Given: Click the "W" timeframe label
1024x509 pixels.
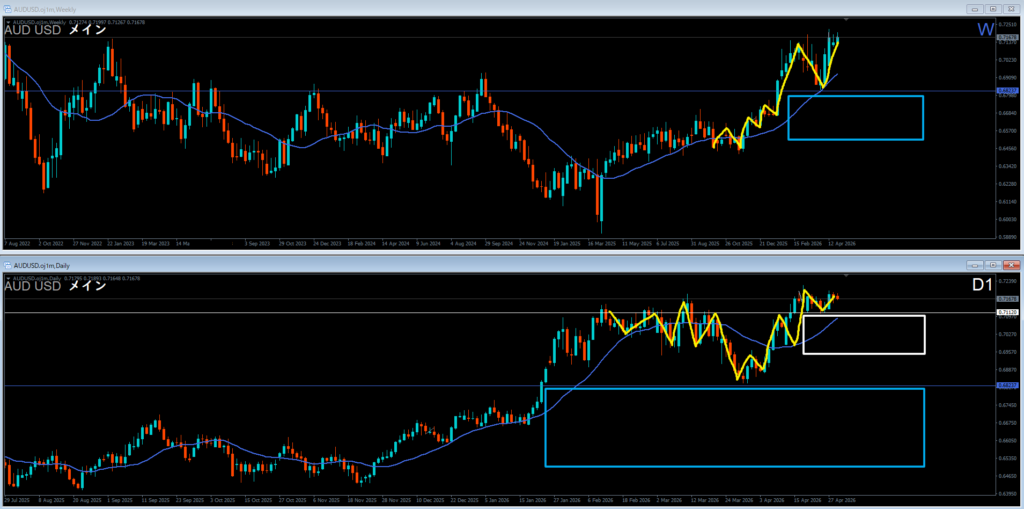Looking at the screenshot, I should [x=986, y=29].
